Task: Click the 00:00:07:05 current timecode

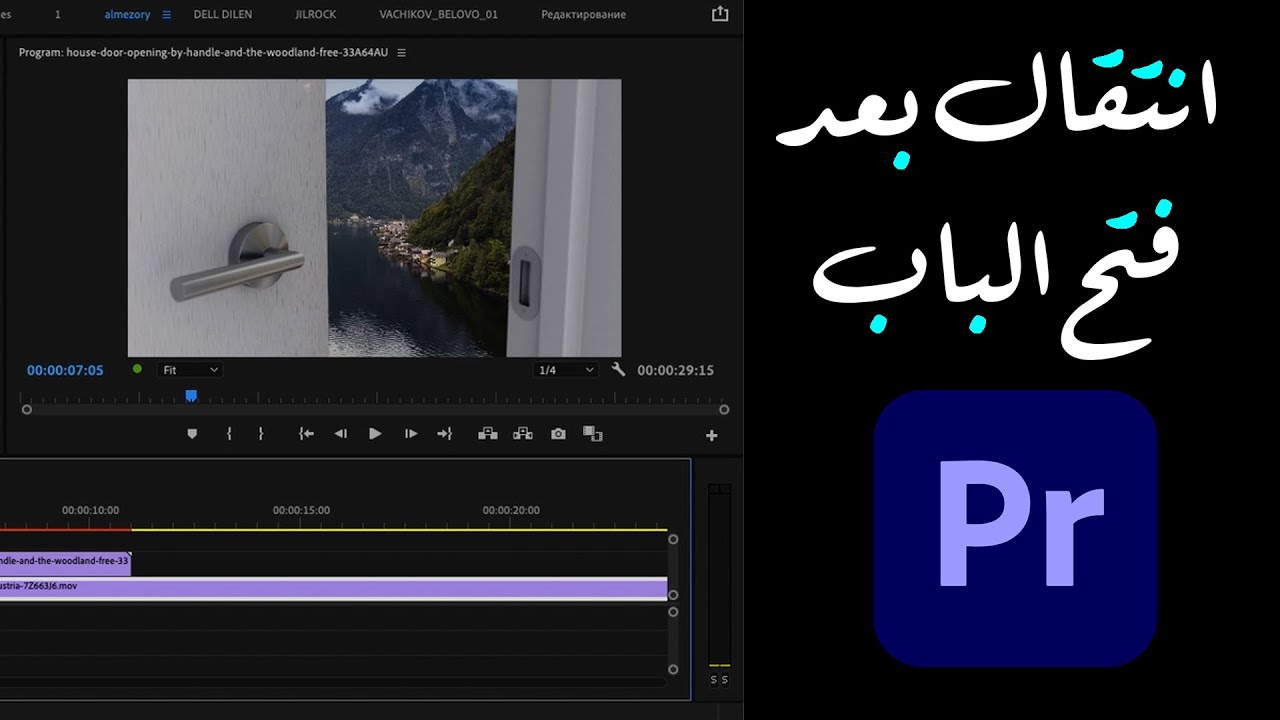Action: point(65,370)
